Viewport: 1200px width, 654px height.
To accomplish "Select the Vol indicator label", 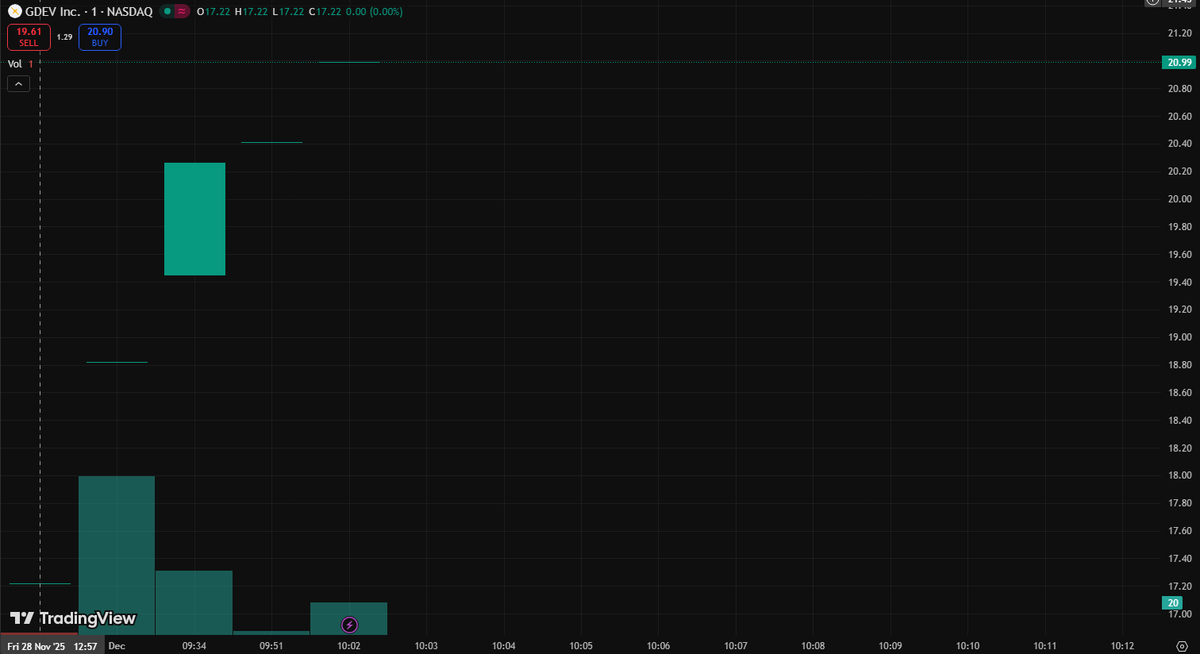I will pyautogui.click(x=15, y=64).
